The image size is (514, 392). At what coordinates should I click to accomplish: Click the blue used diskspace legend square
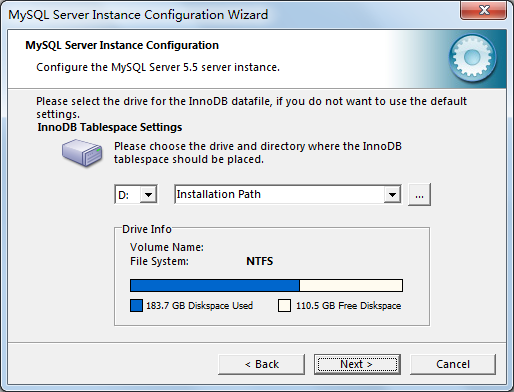tap(136, 306)
